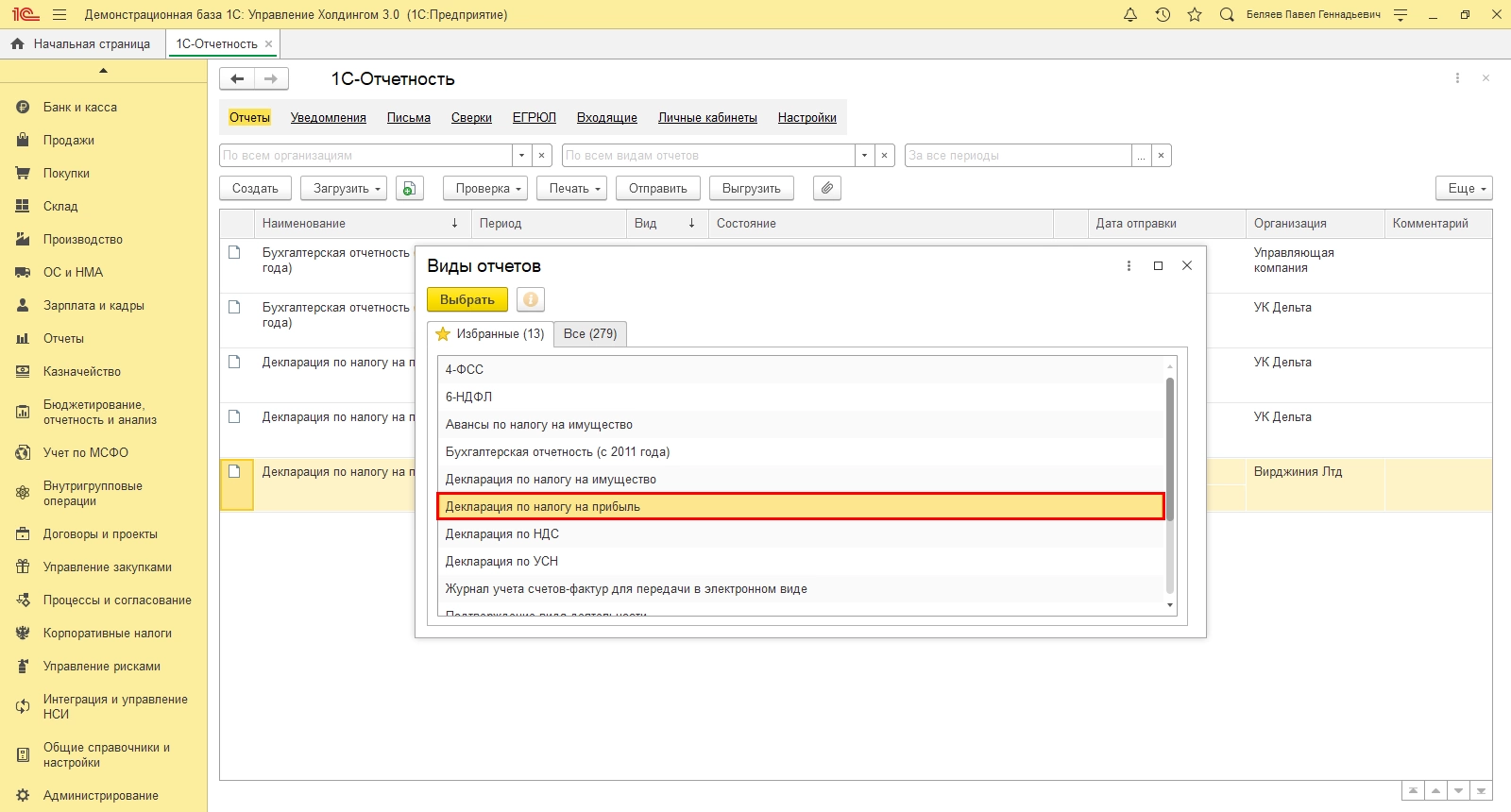1511x812 pixels.
Task: Open the Еще dropdown menu
Action: pos(1464,188)
